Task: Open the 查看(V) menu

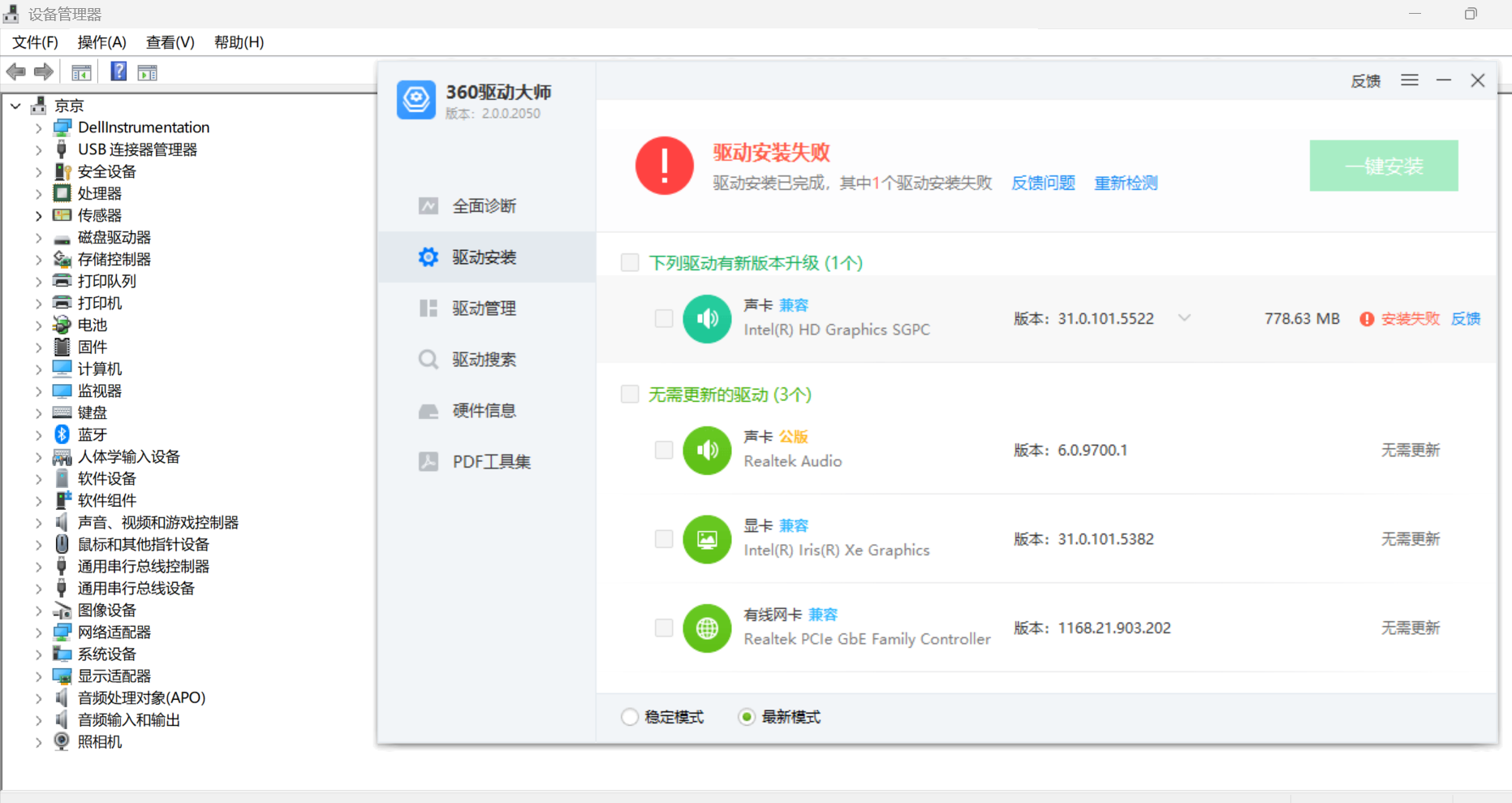Action: pyautogui.click(x=170, y=42)
